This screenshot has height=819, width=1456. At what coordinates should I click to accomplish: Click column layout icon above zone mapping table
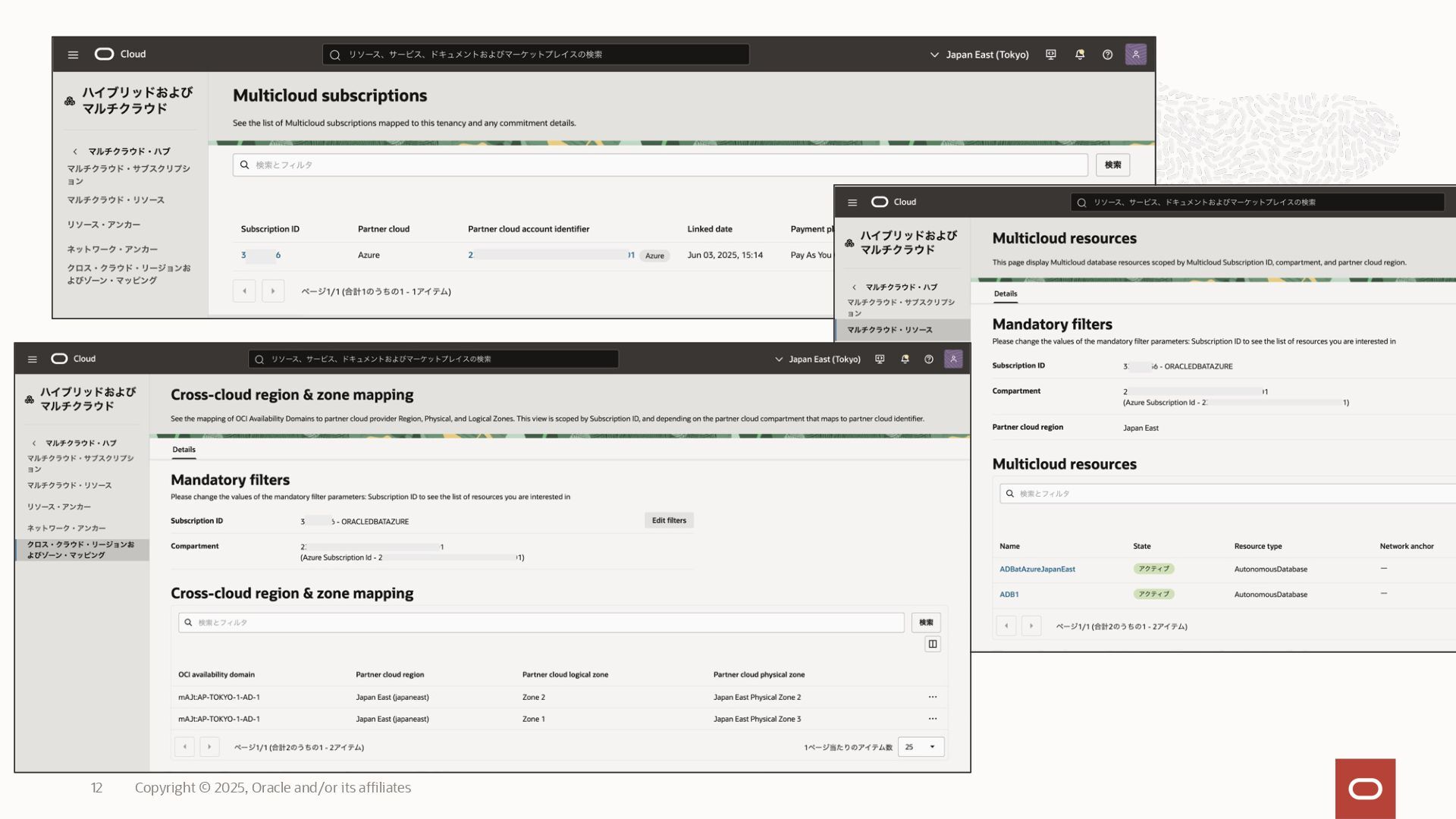click(933, 644)
